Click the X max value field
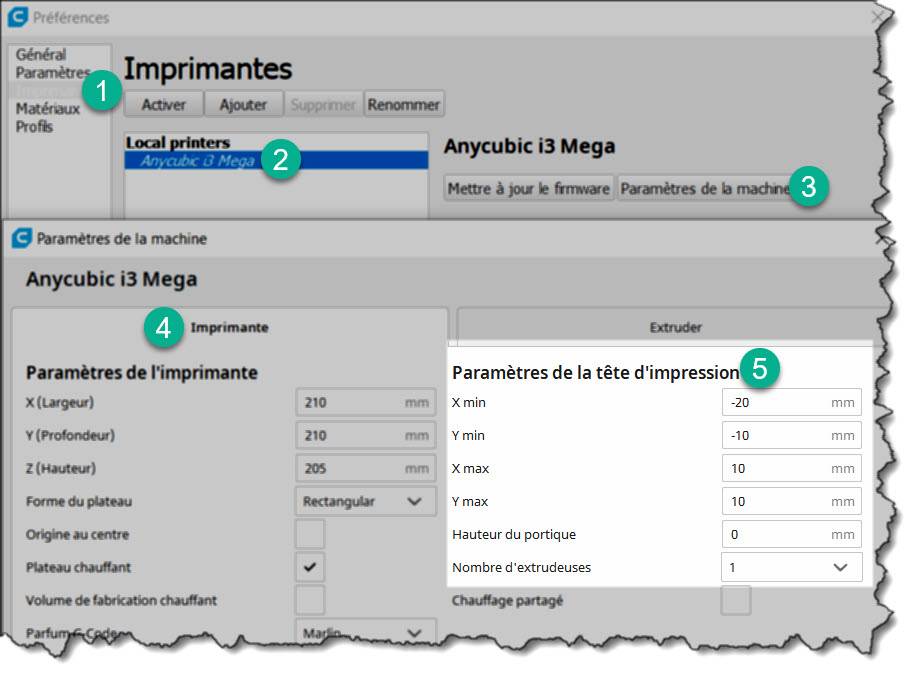The image size is (919, 677). point(792,468)
